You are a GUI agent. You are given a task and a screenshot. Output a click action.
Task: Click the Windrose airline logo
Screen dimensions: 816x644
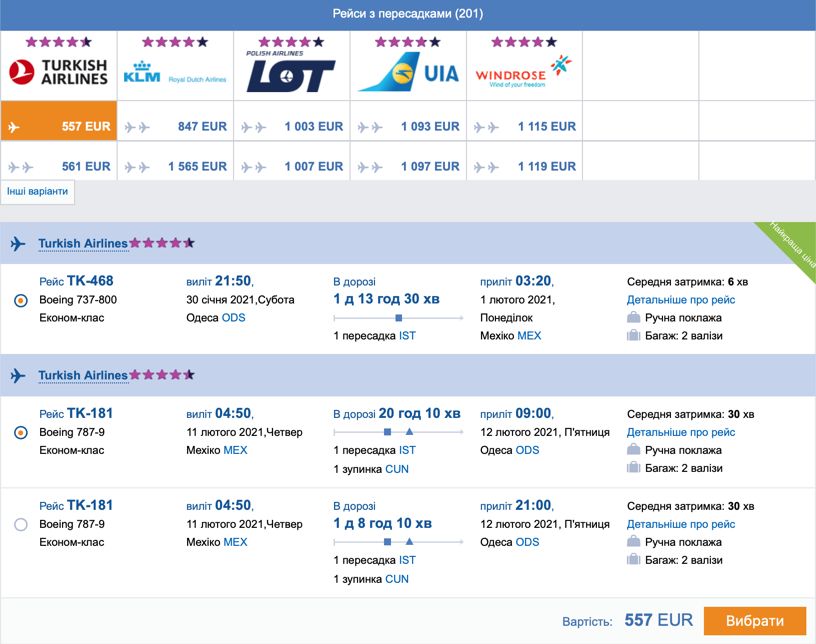click(x=524, y=71)
